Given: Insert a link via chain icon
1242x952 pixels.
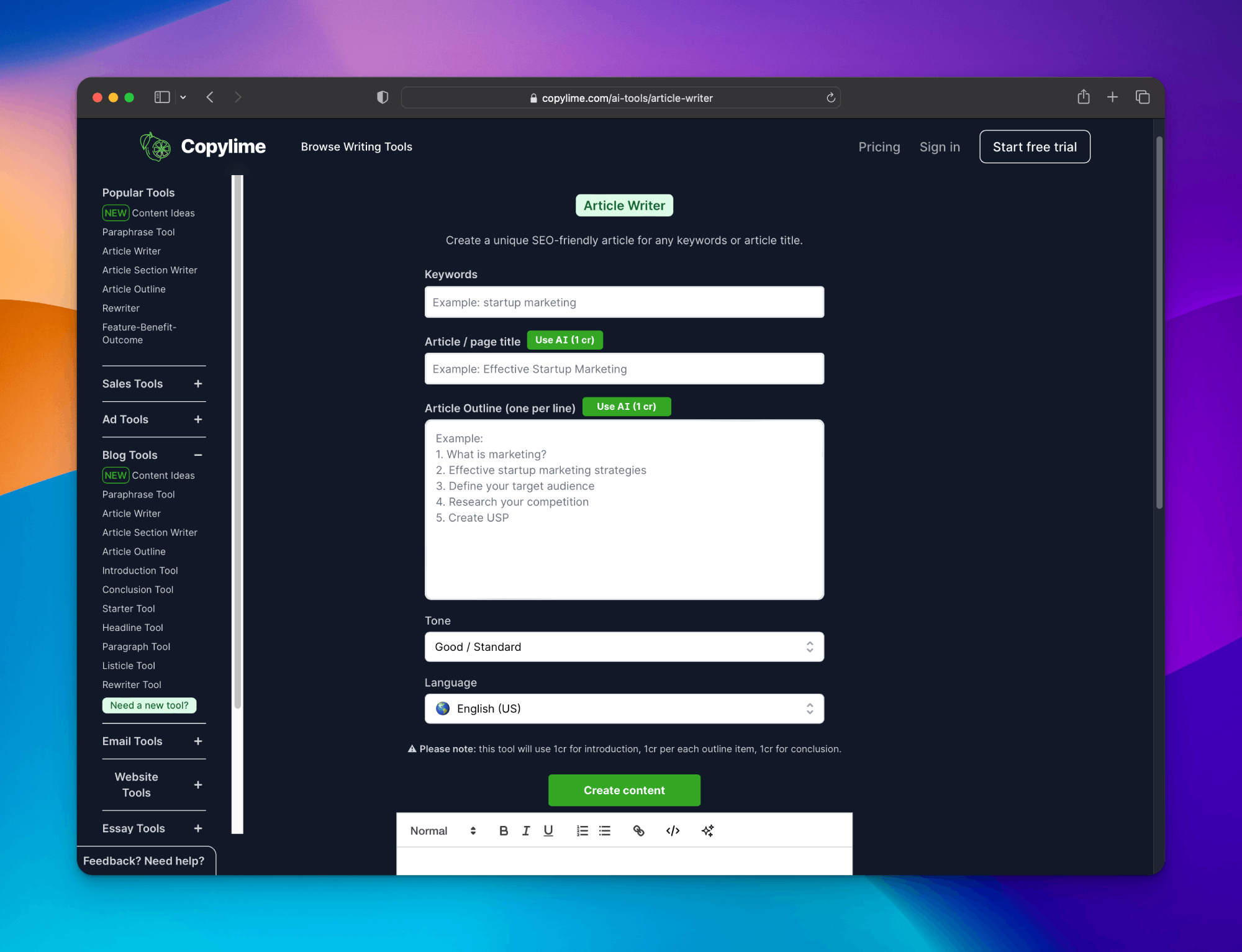Looking at the screenshot, I should [x=638, y=831].
